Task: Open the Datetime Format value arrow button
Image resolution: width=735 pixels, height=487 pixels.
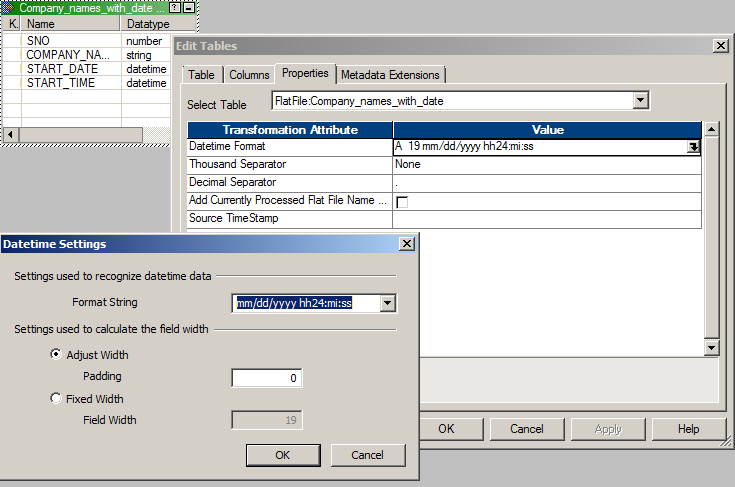Action: 692,146
